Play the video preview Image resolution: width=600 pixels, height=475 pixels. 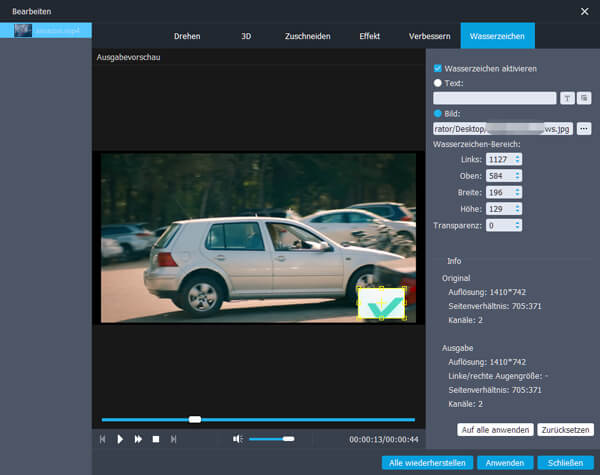[120, 439]
